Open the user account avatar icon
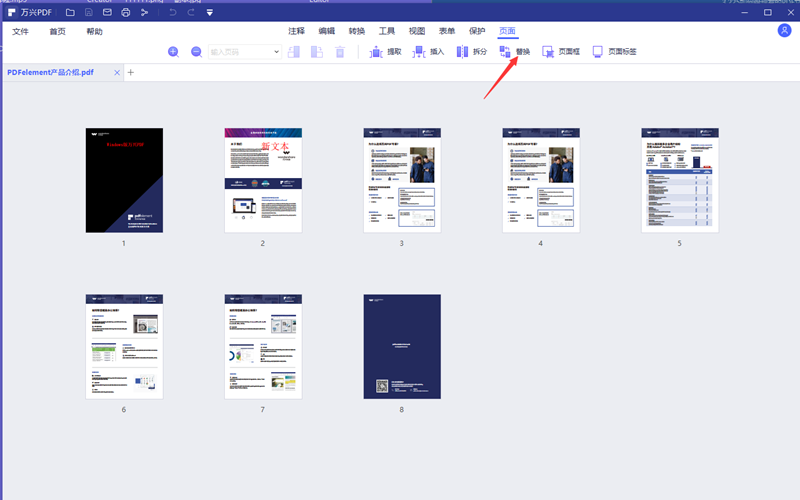This screenshot has height=500, width=800. [x=783, y=31]
